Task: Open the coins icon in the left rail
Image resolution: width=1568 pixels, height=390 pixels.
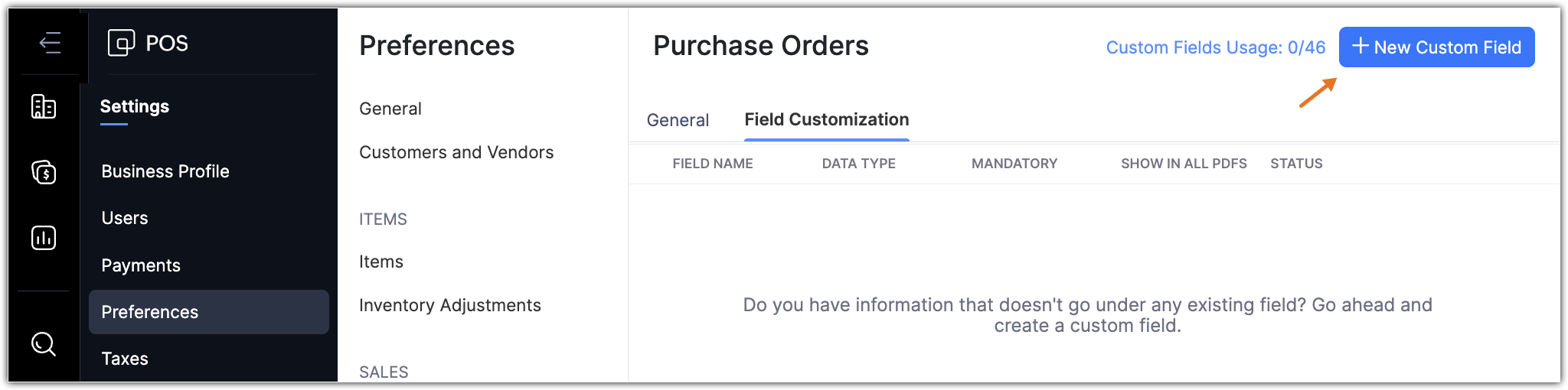Action: [44, 172]
